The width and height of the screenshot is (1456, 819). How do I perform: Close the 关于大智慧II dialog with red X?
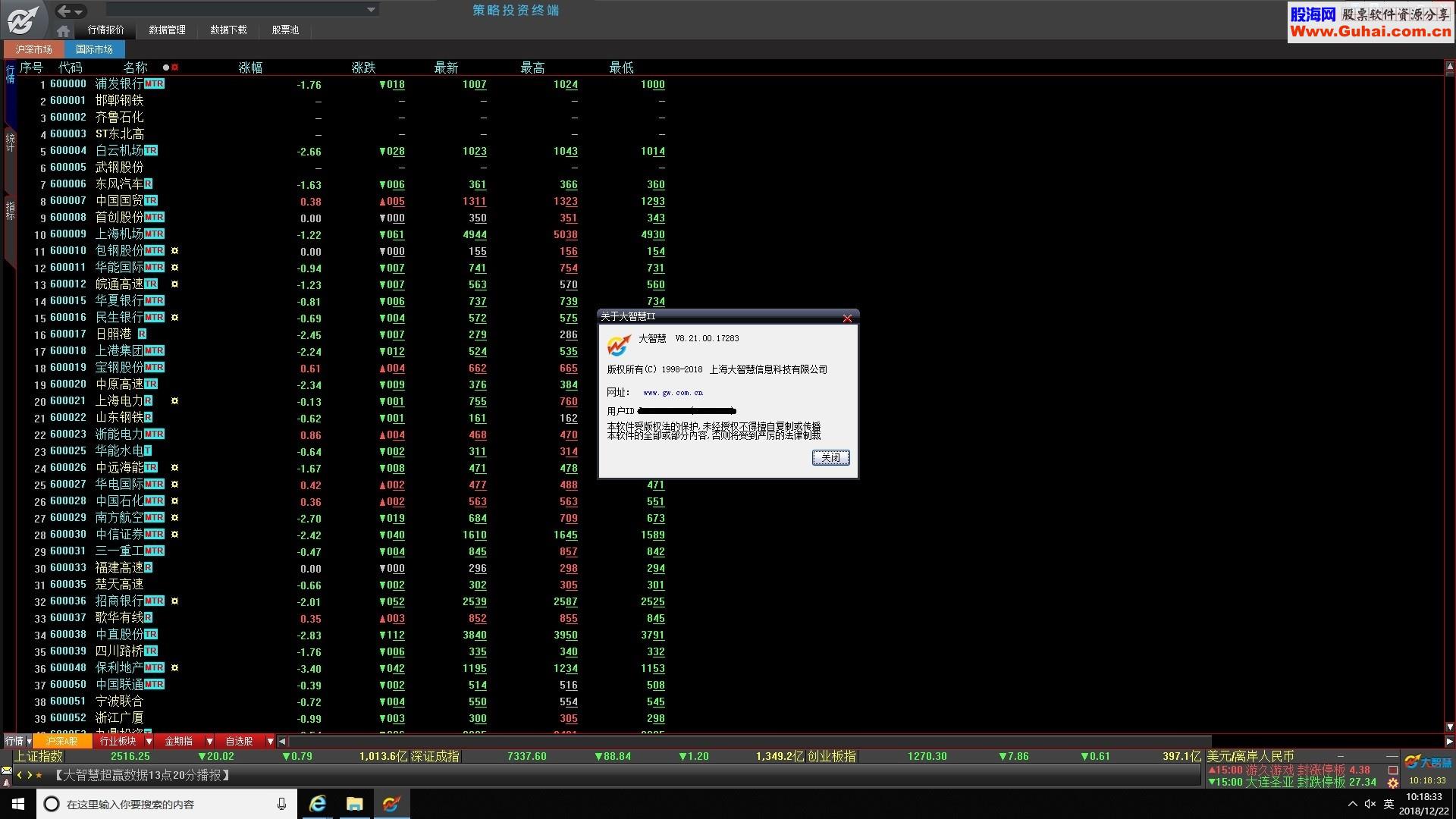click(847, 318)
